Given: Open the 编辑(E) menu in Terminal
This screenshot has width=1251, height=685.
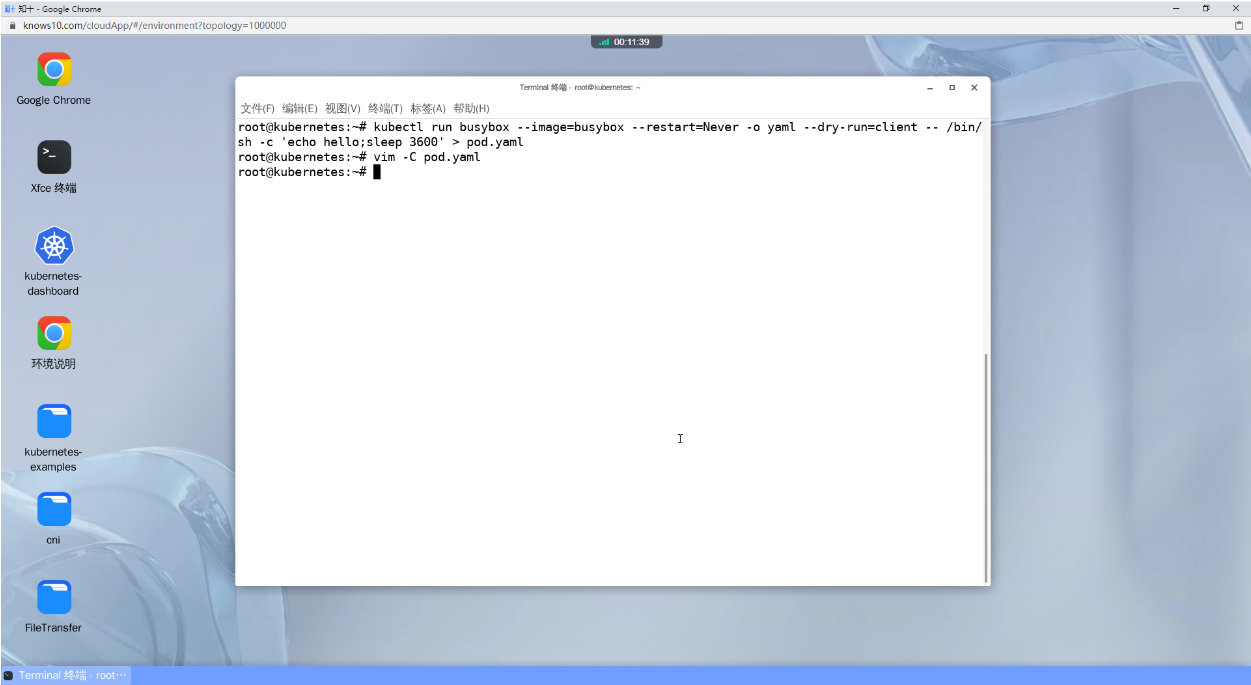Looking at the screenshot, I should 300,108.
